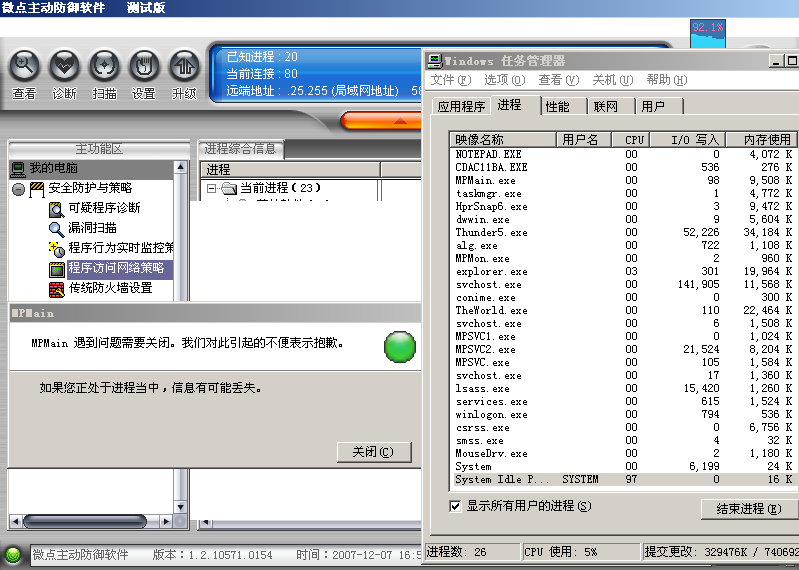This screenshot has height=570, width=799.
Task: Click the Task Manager title bar icon
Action: pos(435,61)
